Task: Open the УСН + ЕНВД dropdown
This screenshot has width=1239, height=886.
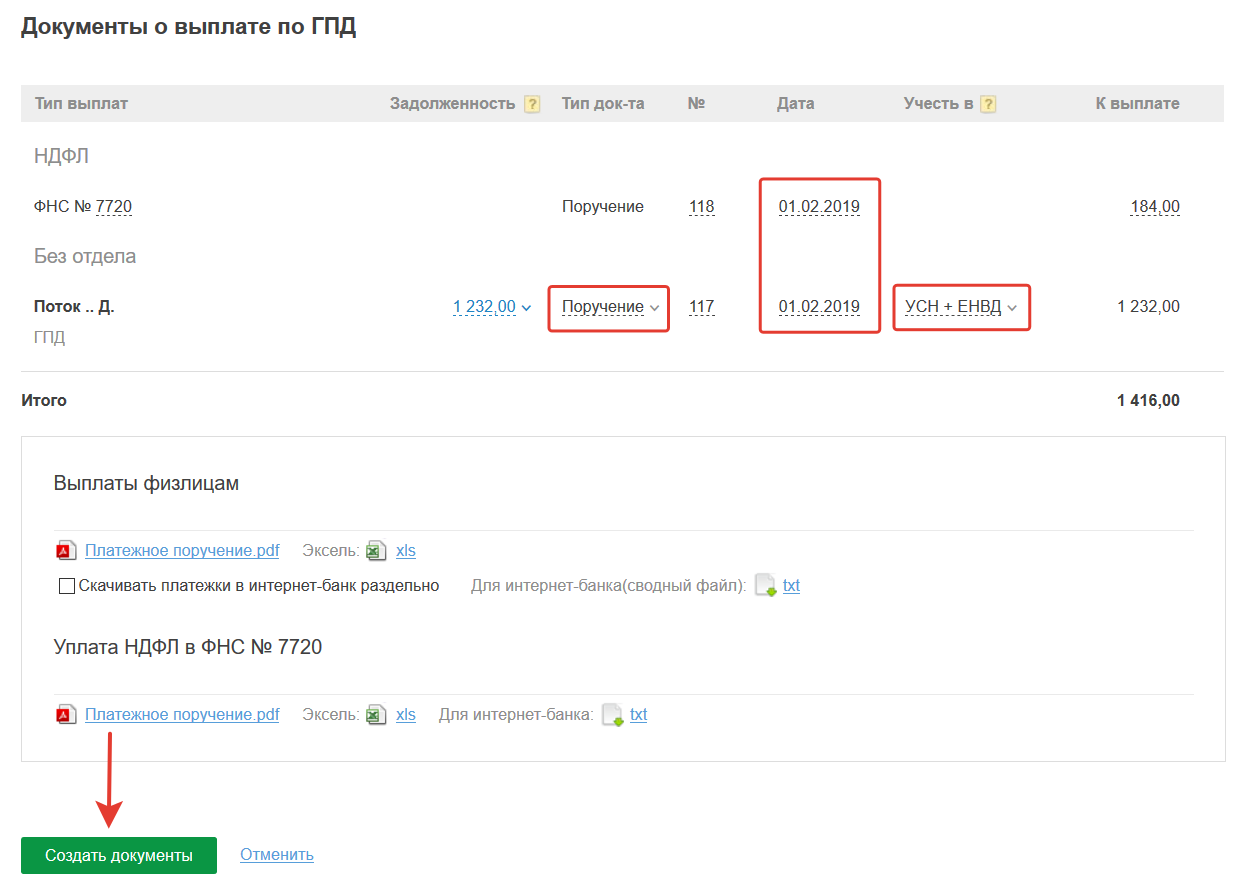Action: [961, 307]
